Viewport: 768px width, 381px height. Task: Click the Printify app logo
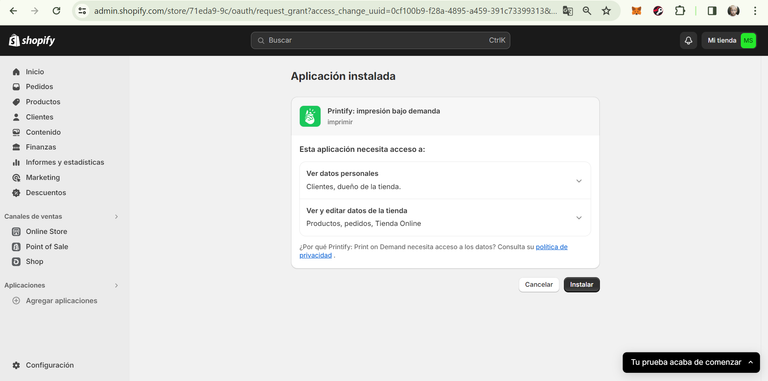tap(310, 116)
